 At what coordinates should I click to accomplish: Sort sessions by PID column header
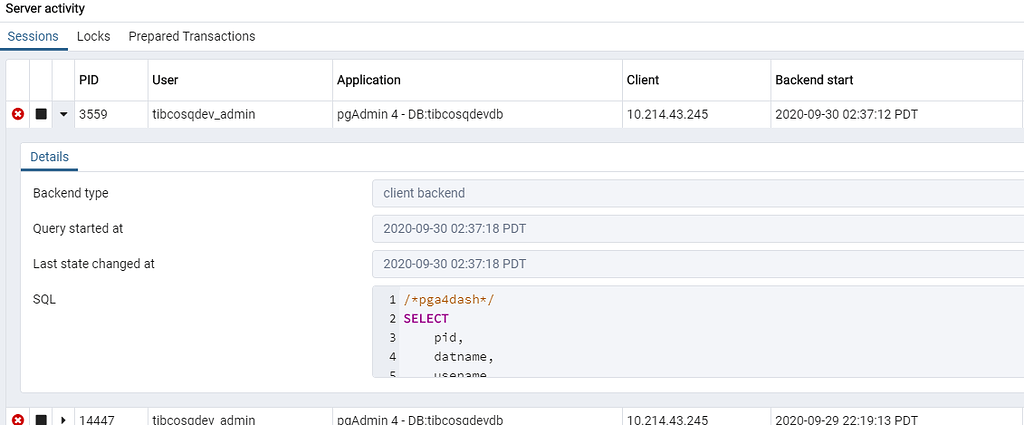click(x=89, y=80)
